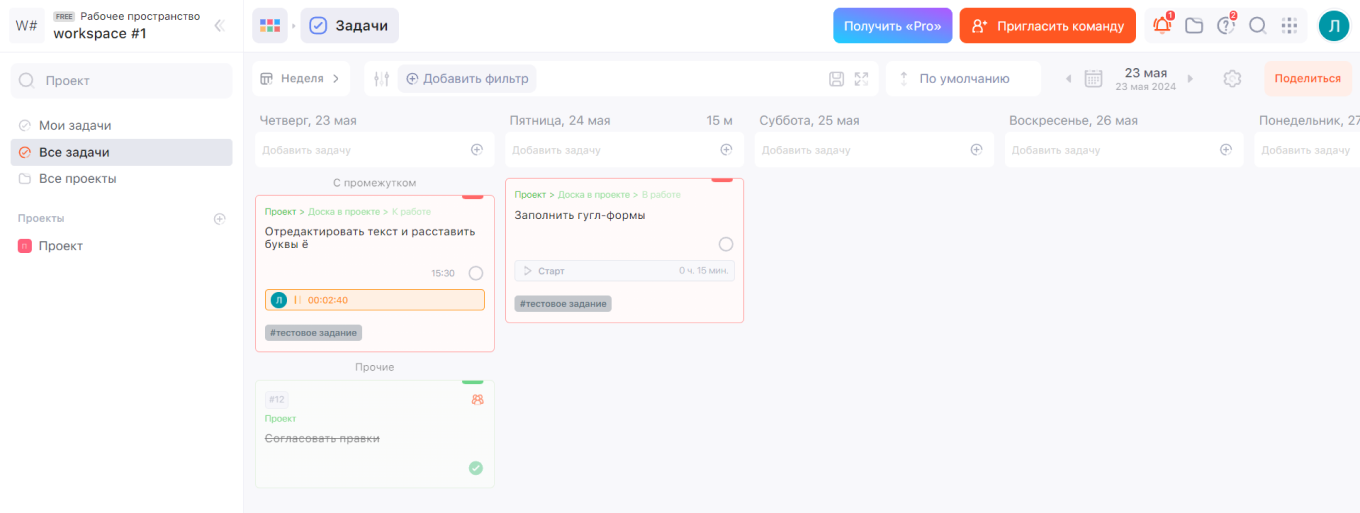
Task: Click plus icon in Thursday add-task field
Action: (x=477, y=150)
